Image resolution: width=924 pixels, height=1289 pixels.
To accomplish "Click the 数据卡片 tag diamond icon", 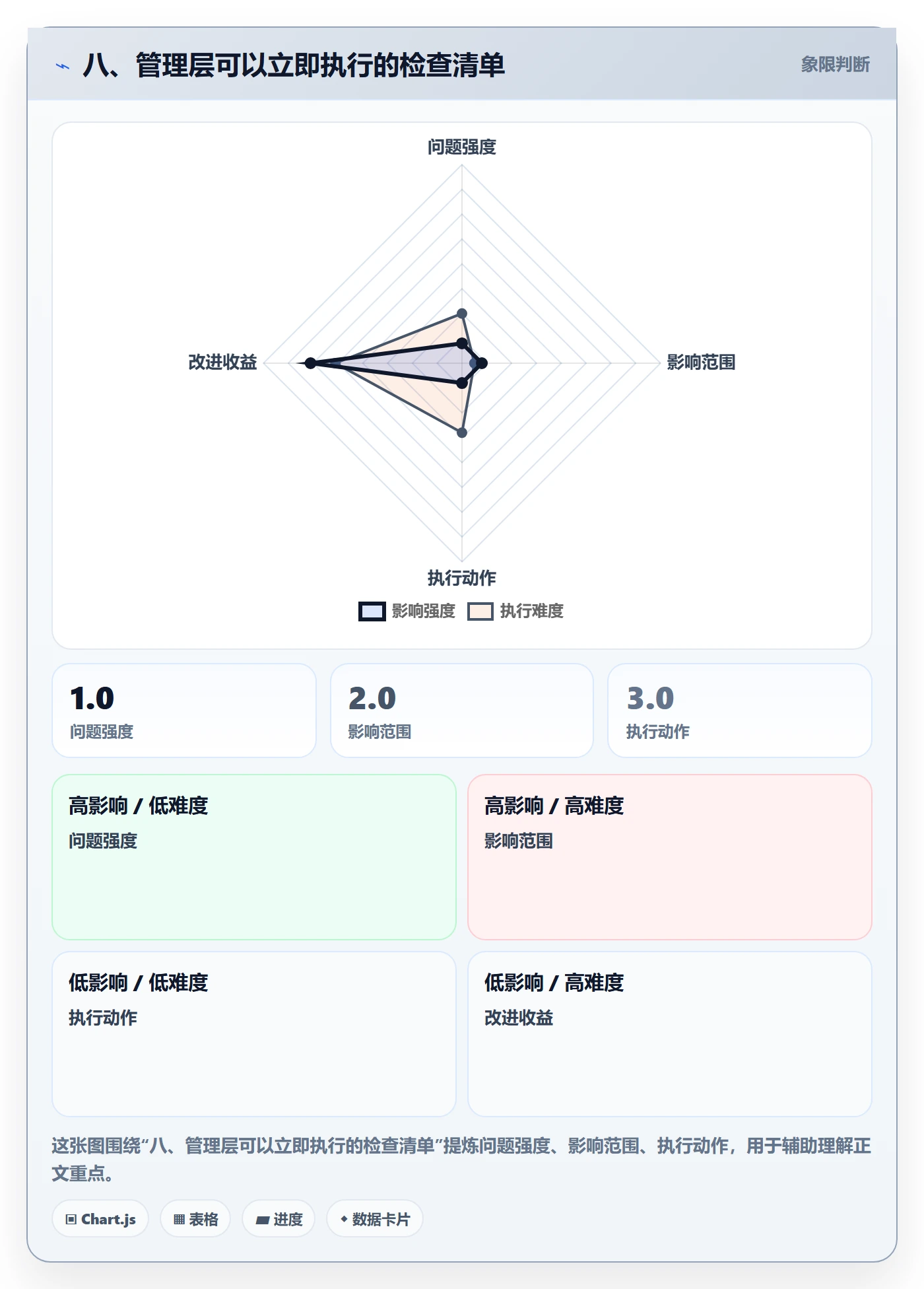I will [344, 1219].
